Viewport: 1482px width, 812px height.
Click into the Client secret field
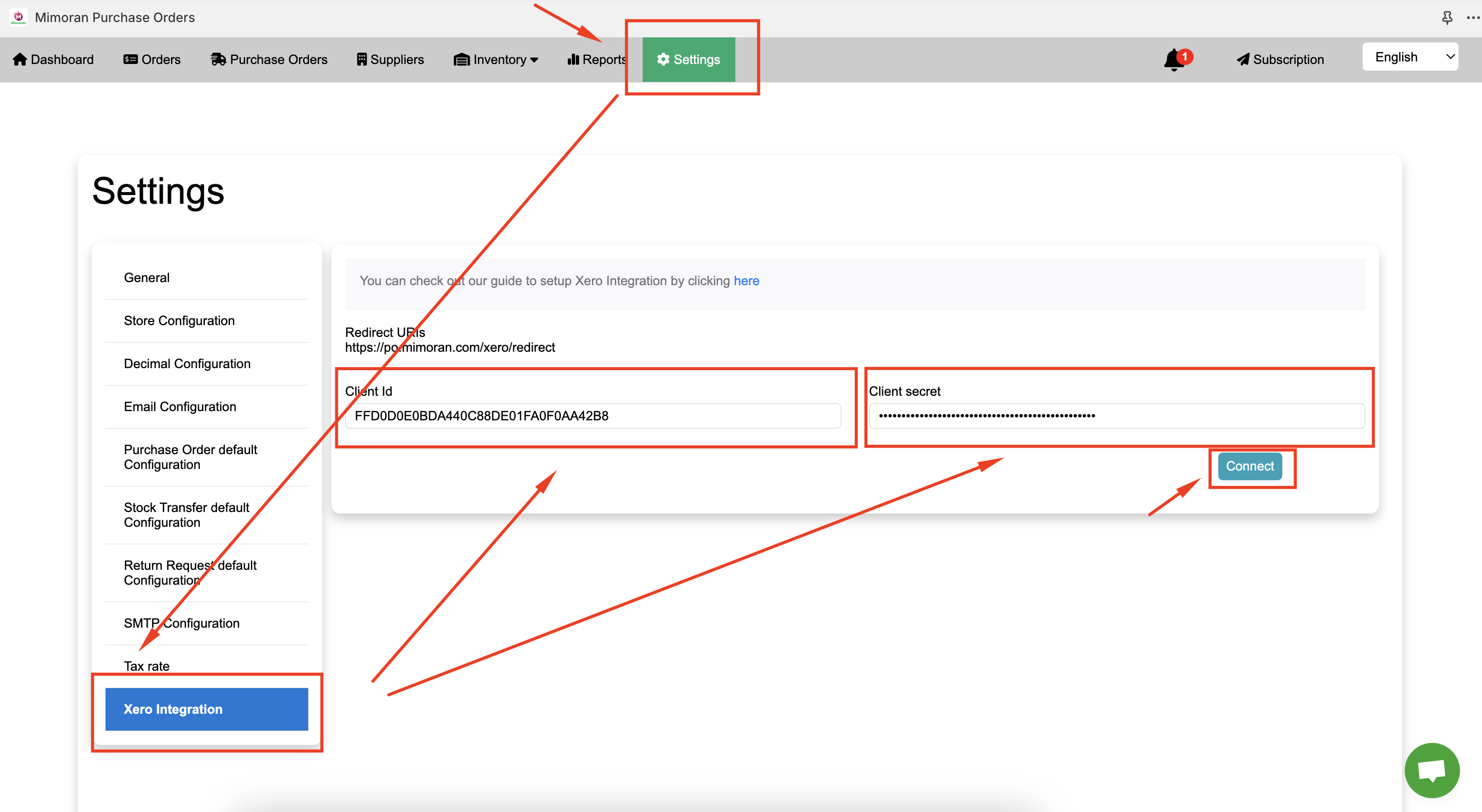[1116, 416]
